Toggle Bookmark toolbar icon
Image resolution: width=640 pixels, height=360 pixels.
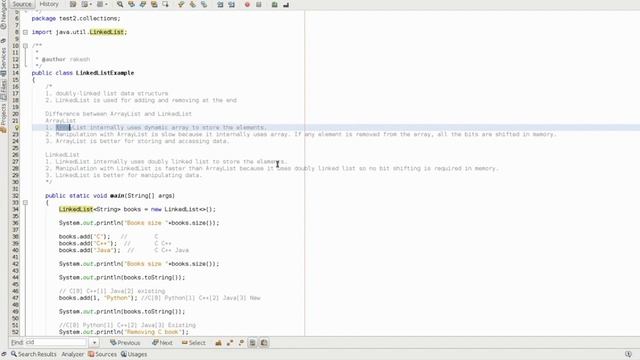coord(204,4)
